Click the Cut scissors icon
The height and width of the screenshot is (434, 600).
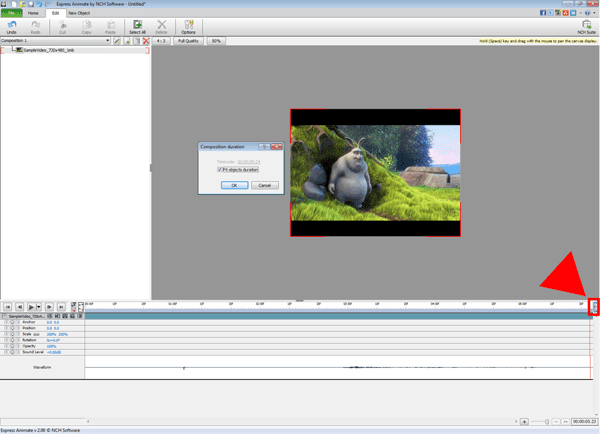click(62, 24)
